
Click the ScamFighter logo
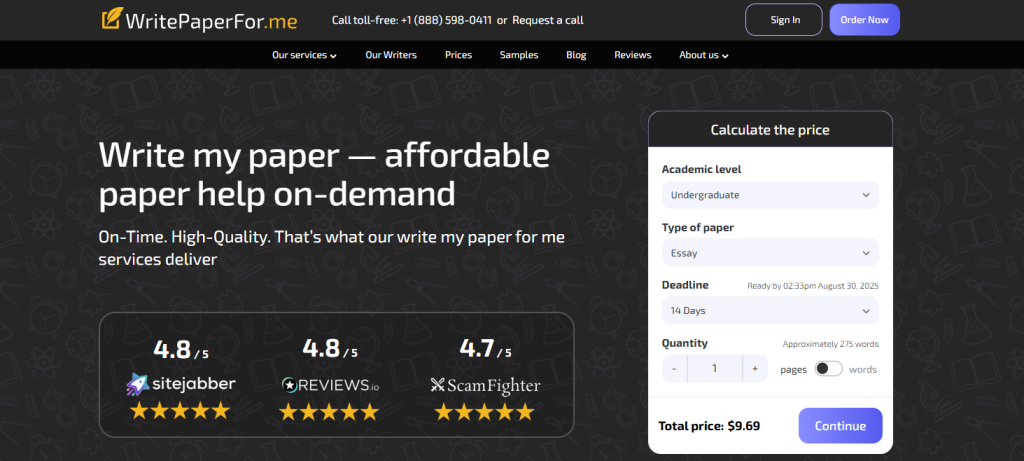pyautogui.click(x=485, y=385)
